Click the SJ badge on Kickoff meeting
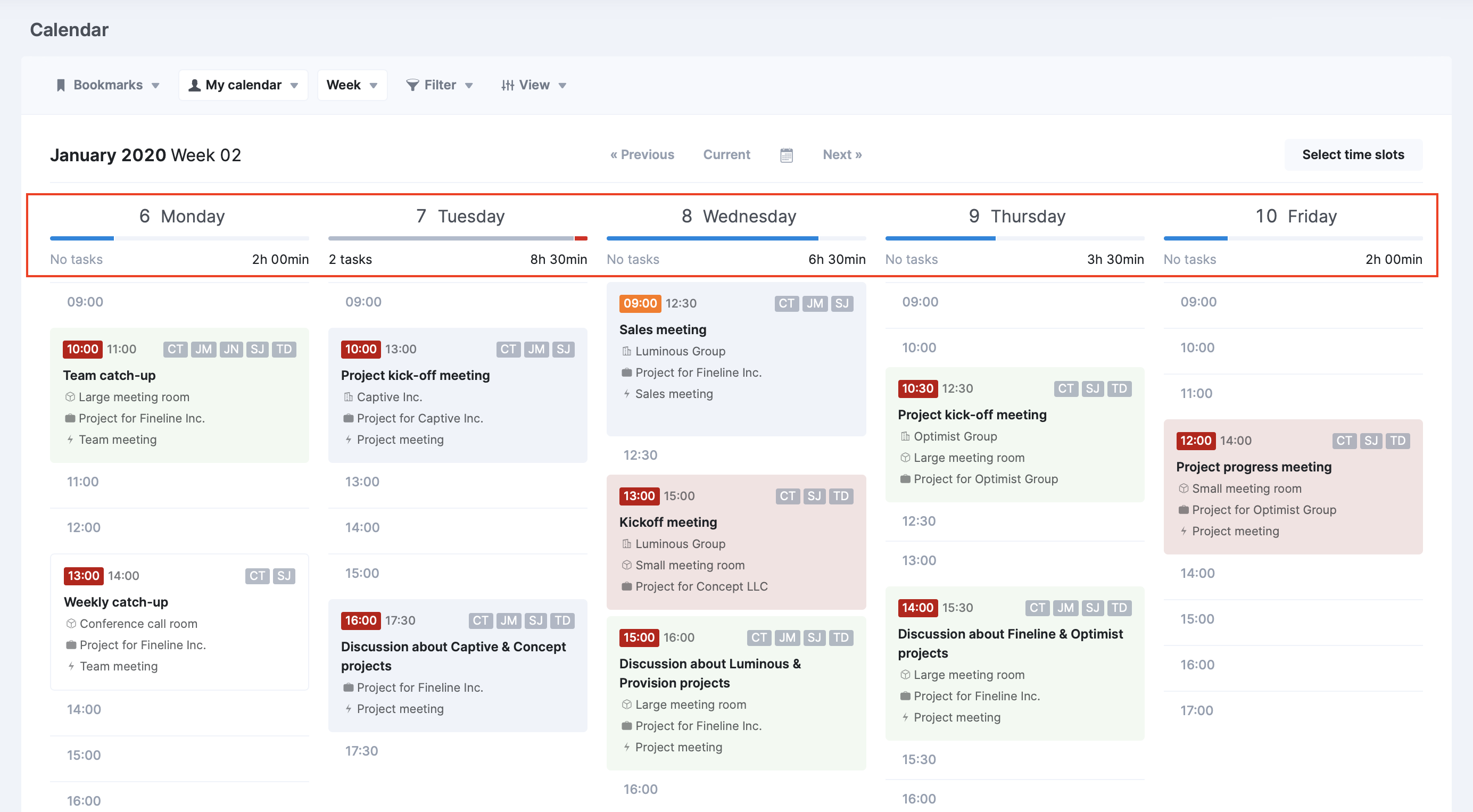This screenshot has height=812, width=1473. pyautogui.click(x=814, y=496)
